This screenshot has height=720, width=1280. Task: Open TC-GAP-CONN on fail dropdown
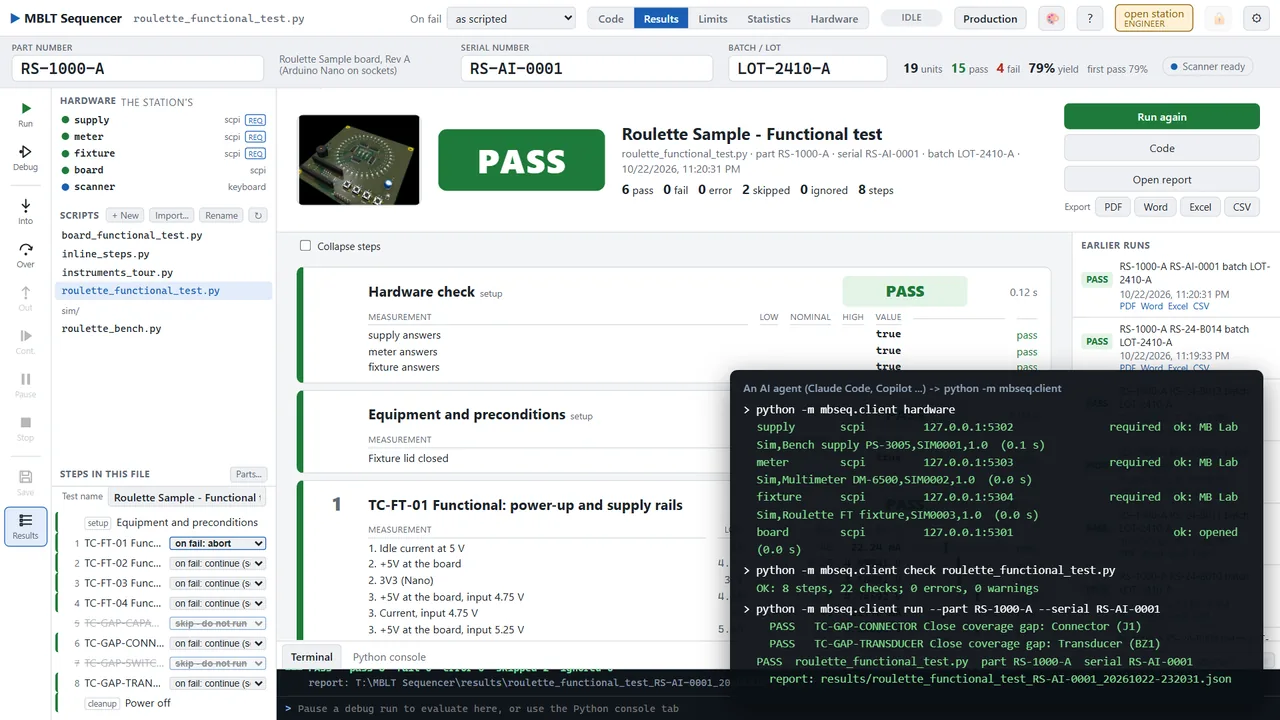pyautogui.click(x=218, y=643)
